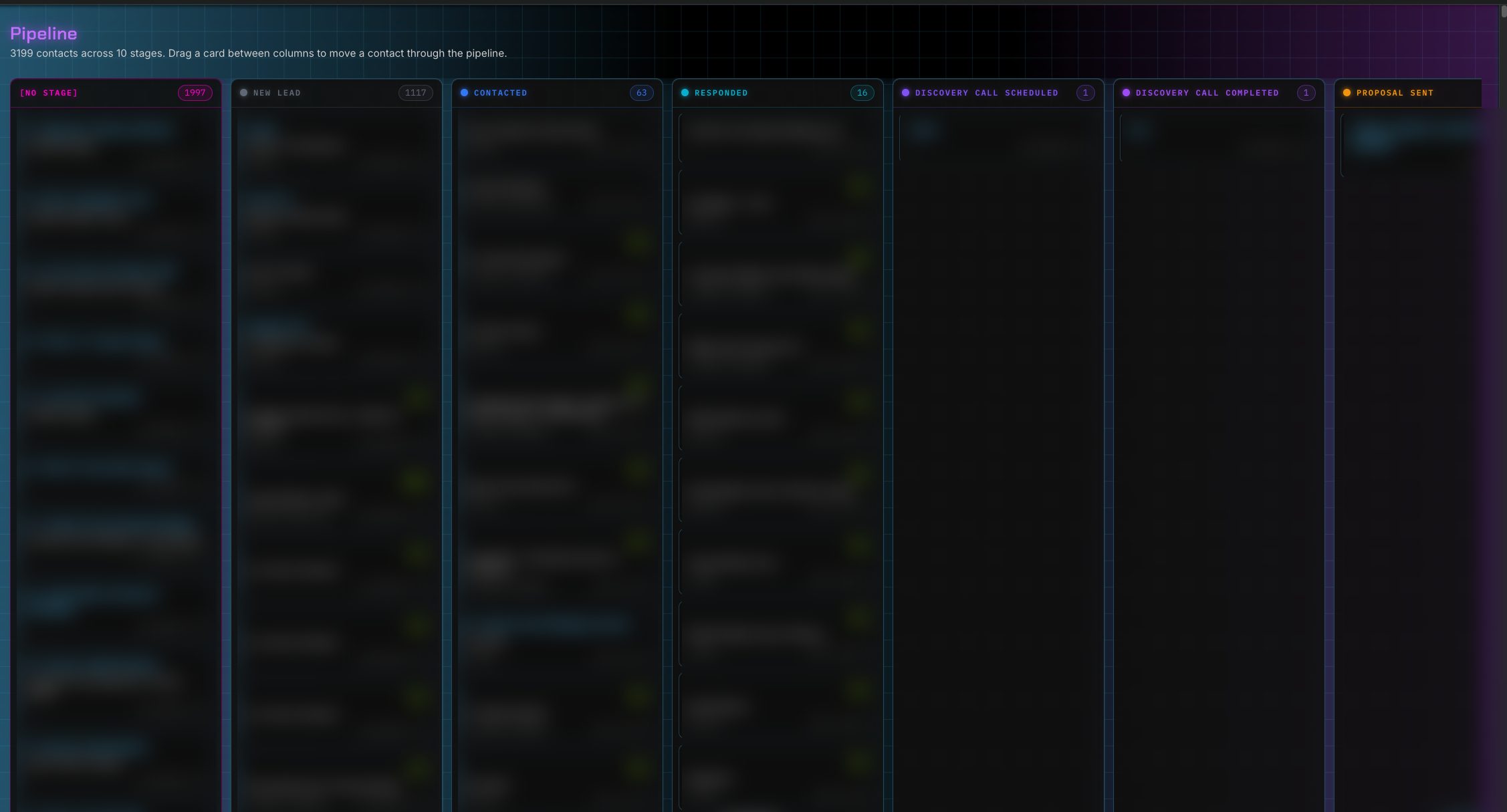Click the 1117 count badge
Screen dimensions: 1507x812
click(416, 93)
